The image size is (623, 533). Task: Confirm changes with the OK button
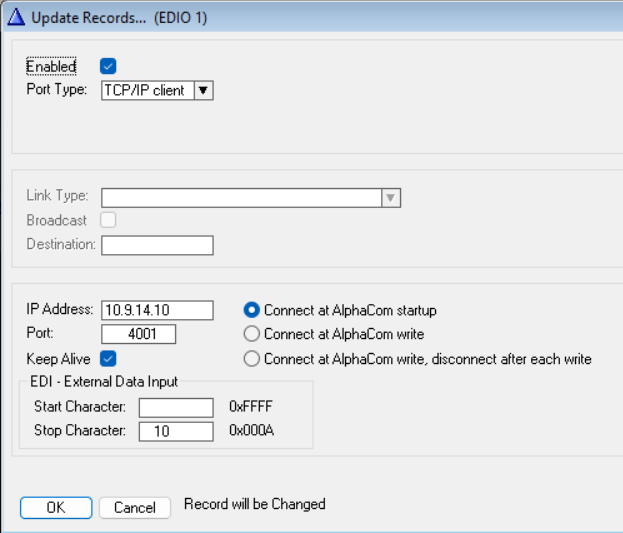pyautogui.click(x=56, y=508)
